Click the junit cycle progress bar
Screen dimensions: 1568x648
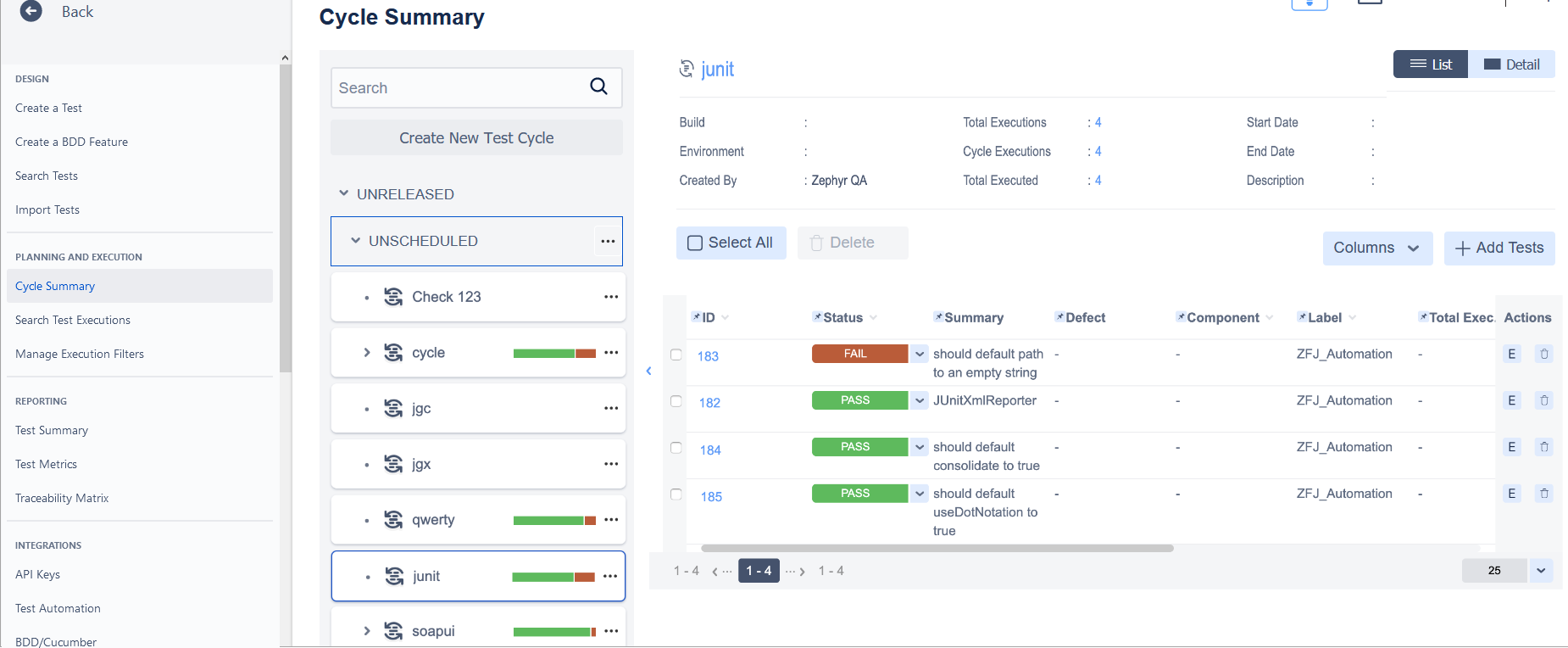click(553, 577)
